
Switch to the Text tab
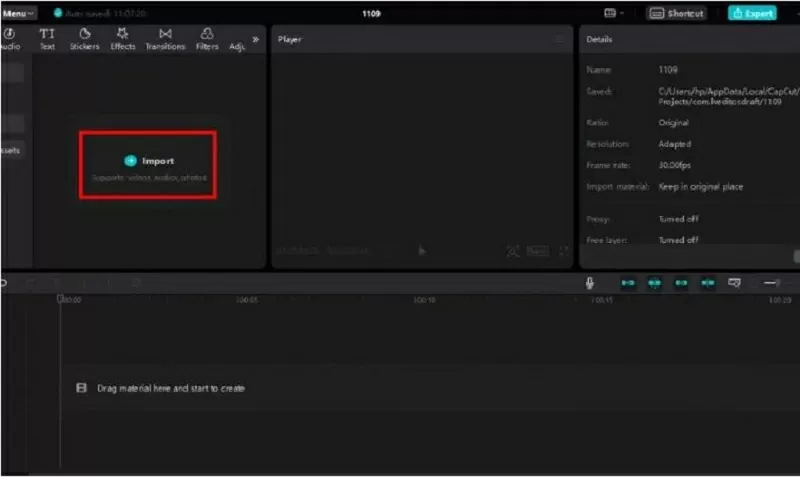point(47,39)
